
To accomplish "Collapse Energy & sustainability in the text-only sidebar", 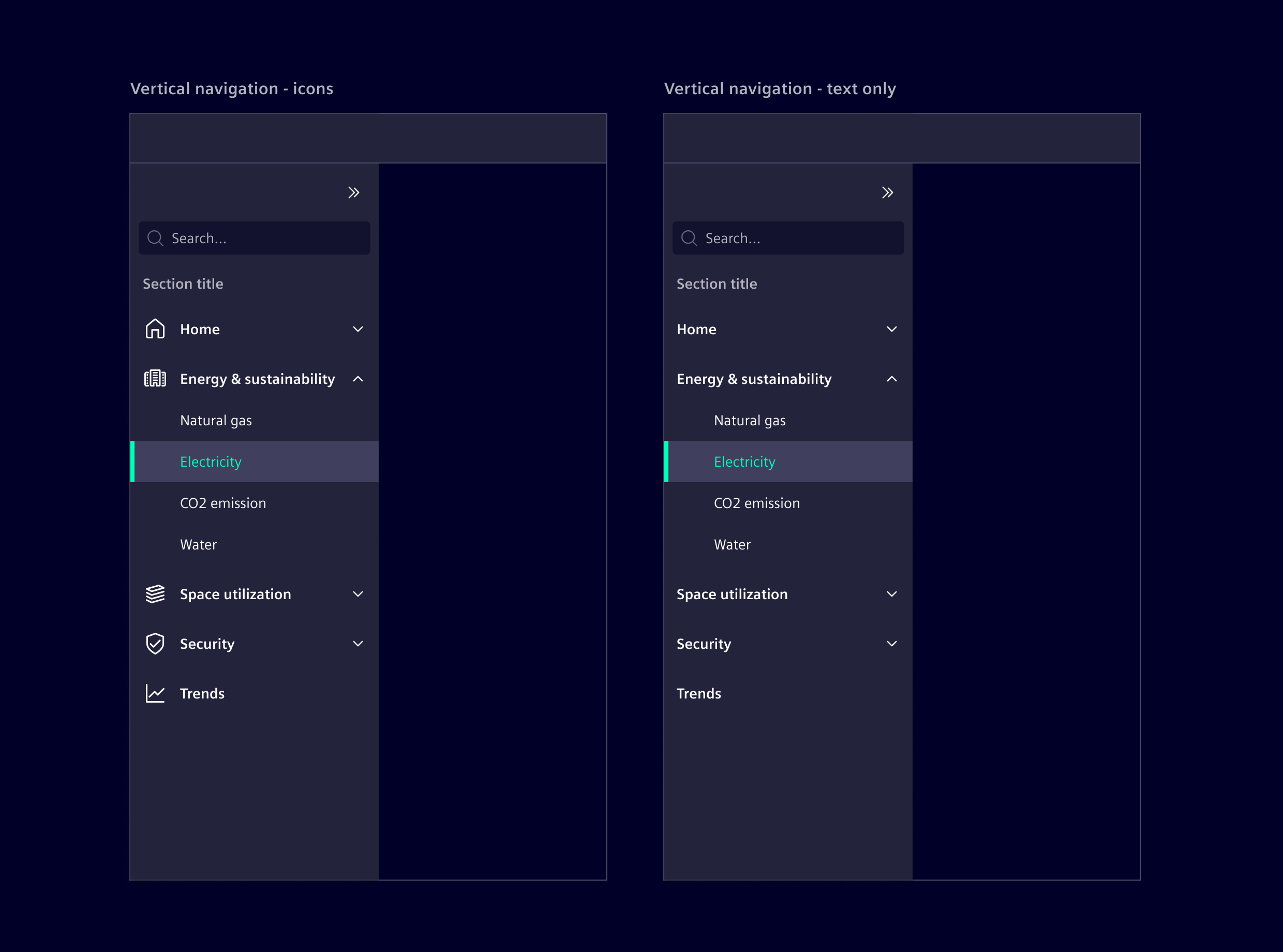I will click(892, 379).
